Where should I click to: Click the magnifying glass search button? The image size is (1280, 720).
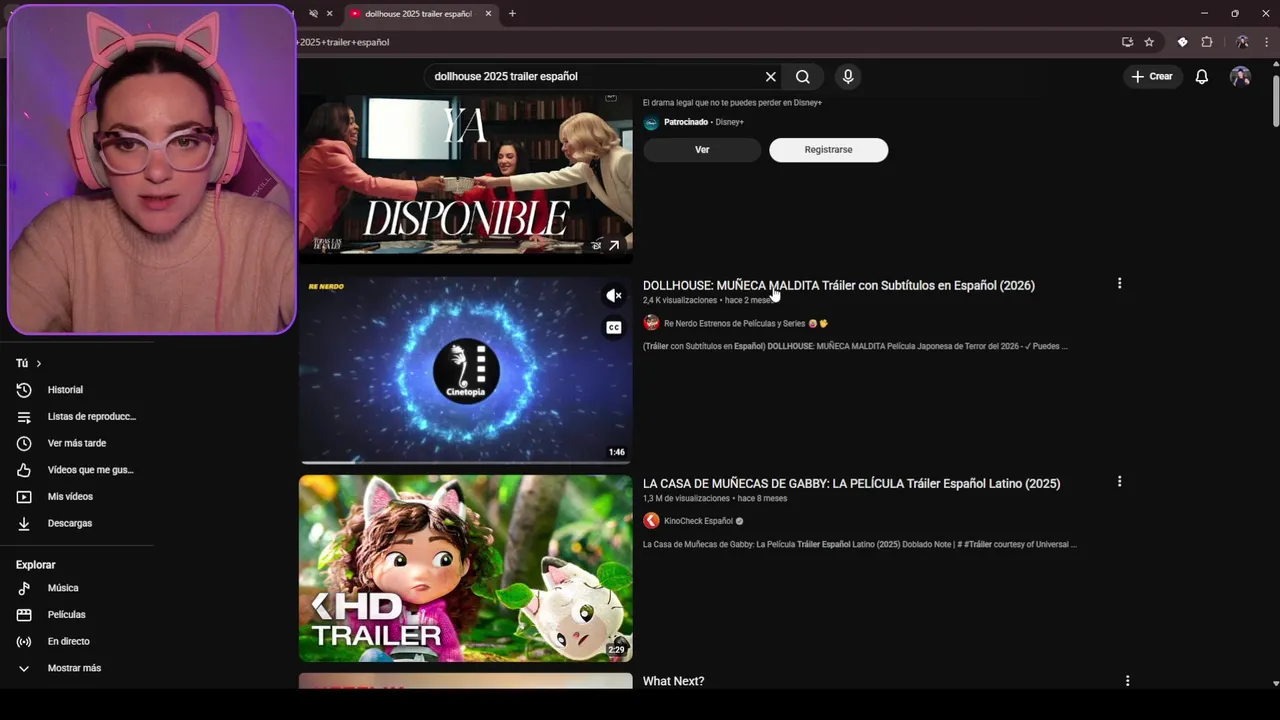(803, 77)
